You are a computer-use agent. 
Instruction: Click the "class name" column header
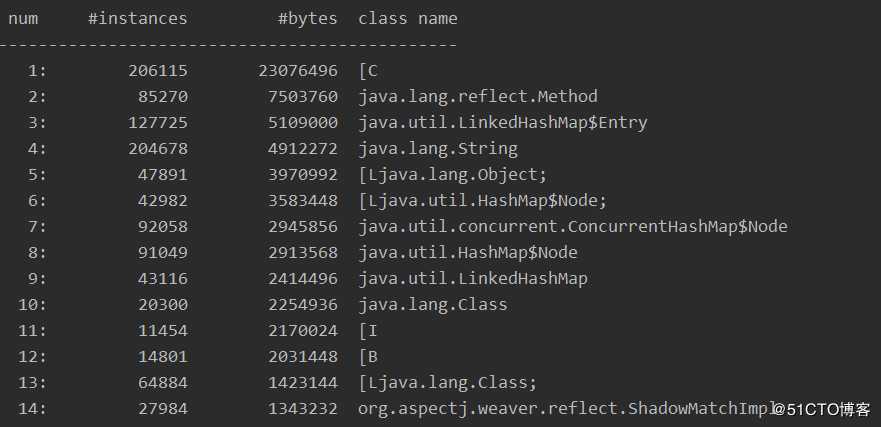407,18
